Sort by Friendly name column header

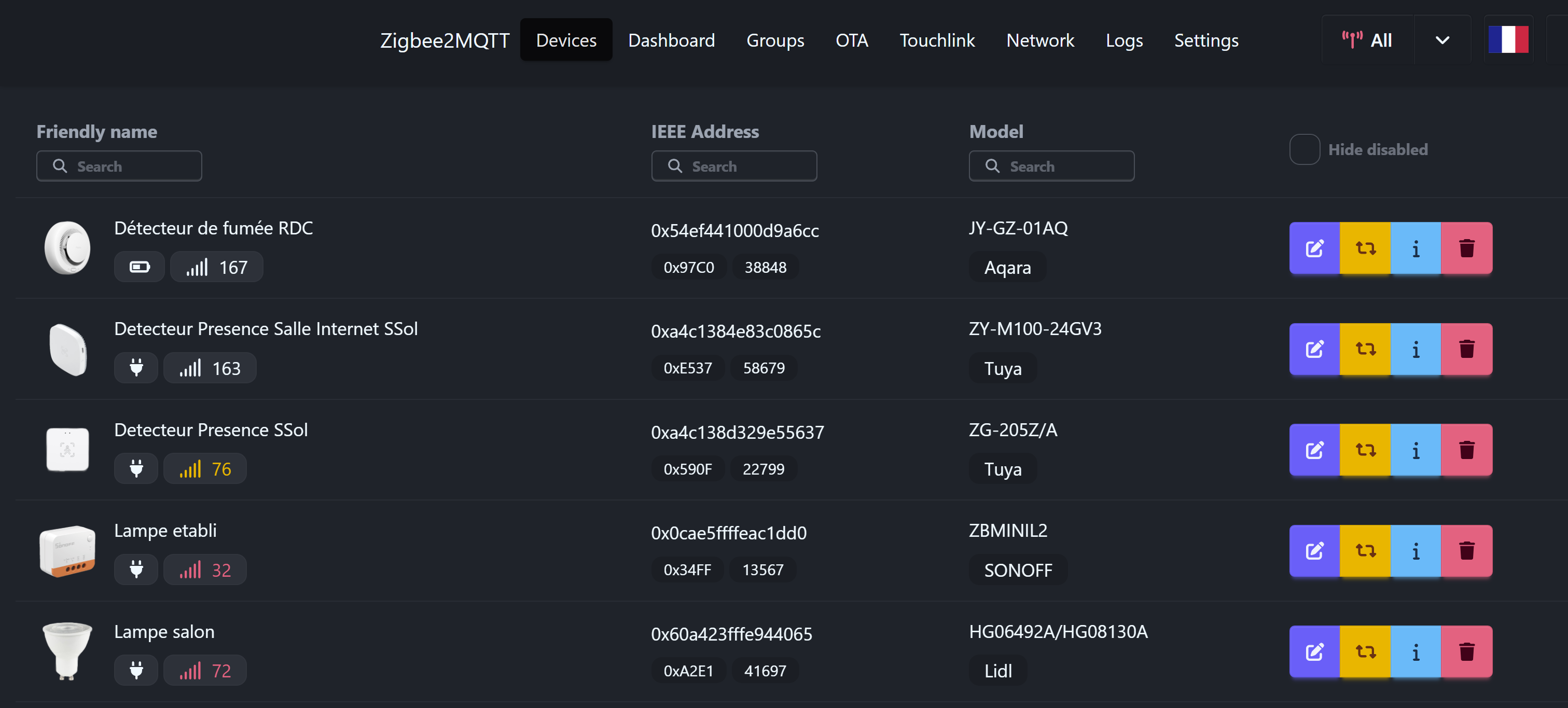click(x=97, y=132)
